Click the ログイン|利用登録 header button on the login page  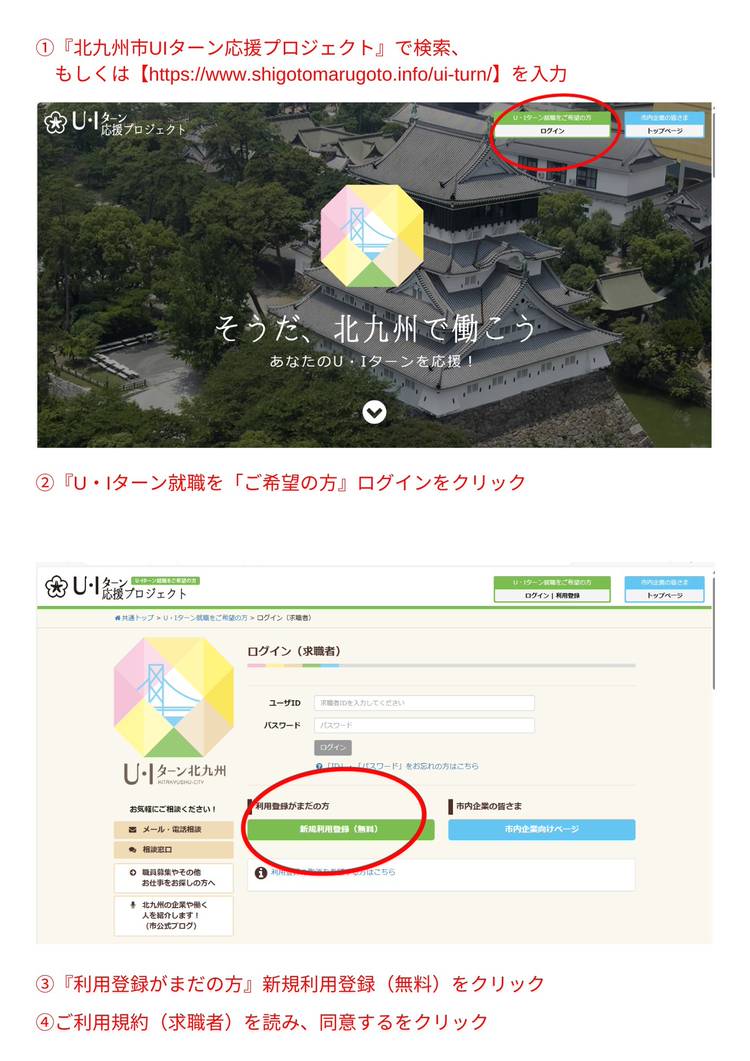point(552,595)
